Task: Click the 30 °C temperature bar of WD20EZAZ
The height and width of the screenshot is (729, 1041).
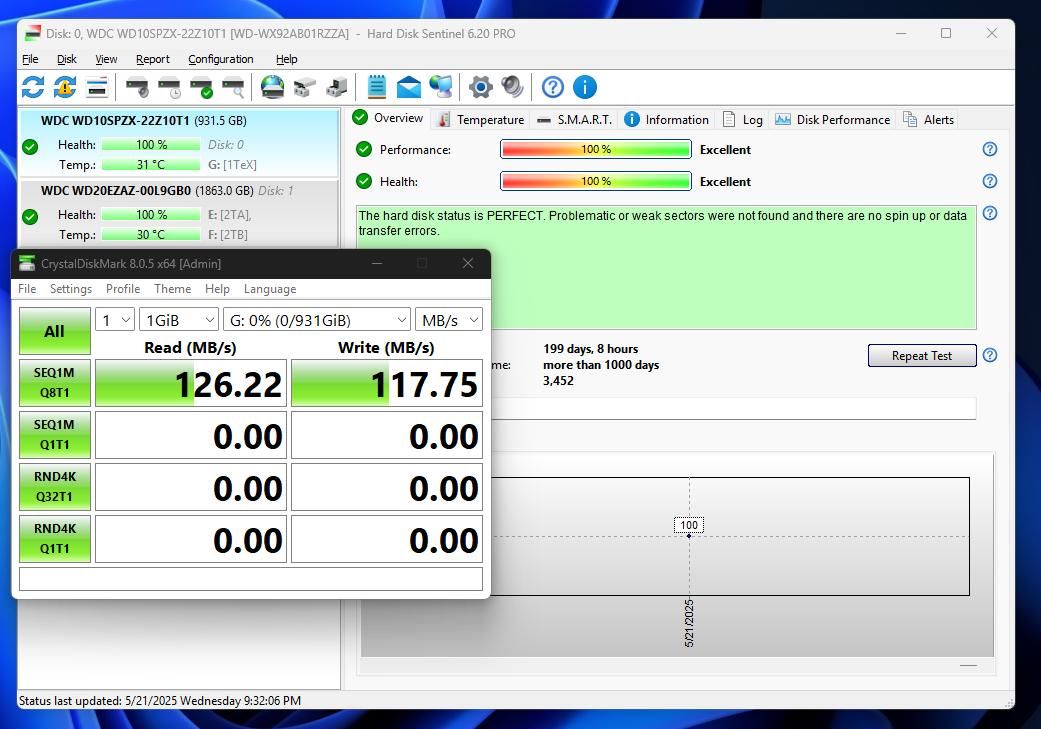Action: 151,234
